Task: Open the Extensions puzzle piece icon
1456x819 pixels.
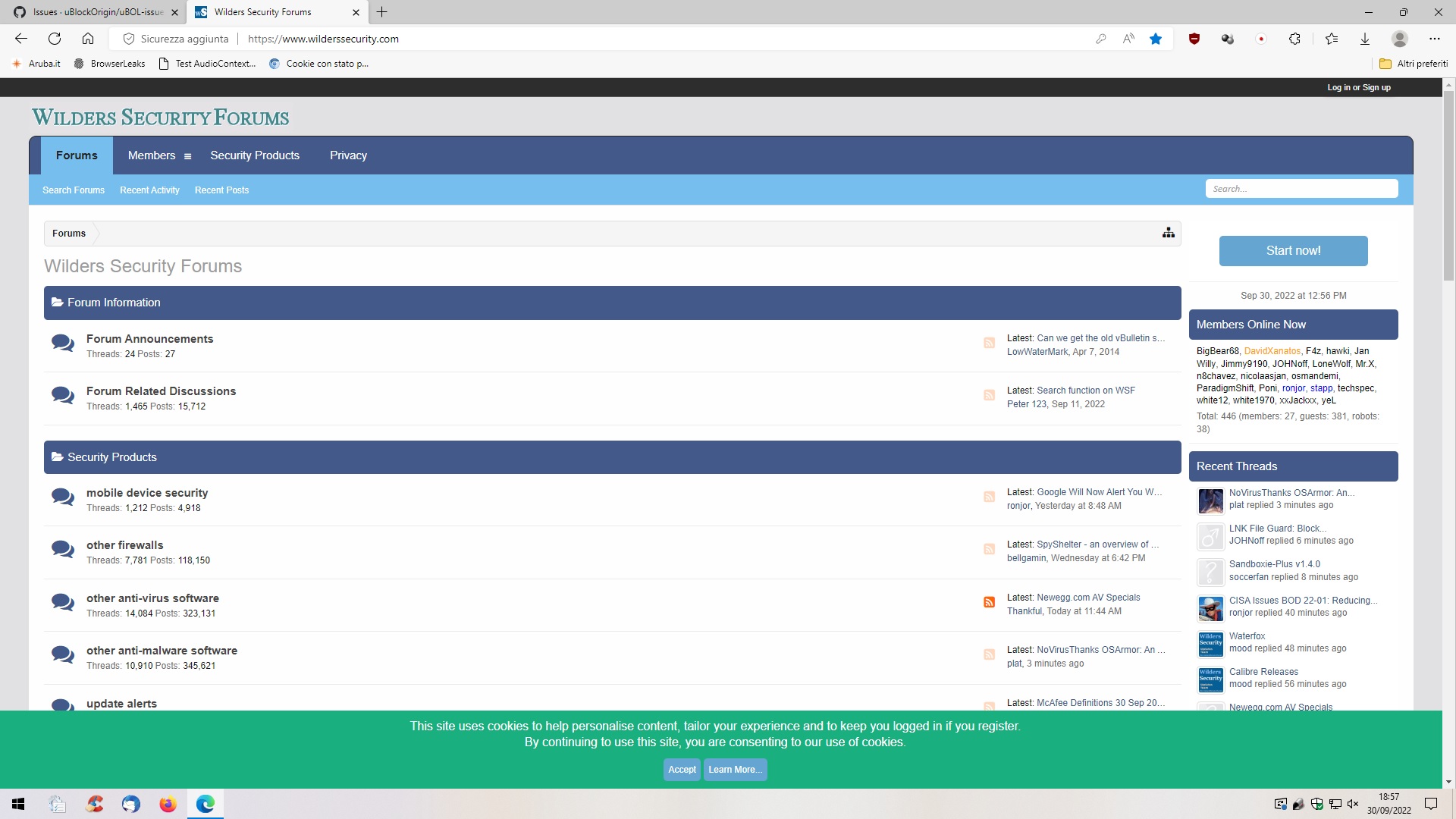Action: click(1294, 39)
